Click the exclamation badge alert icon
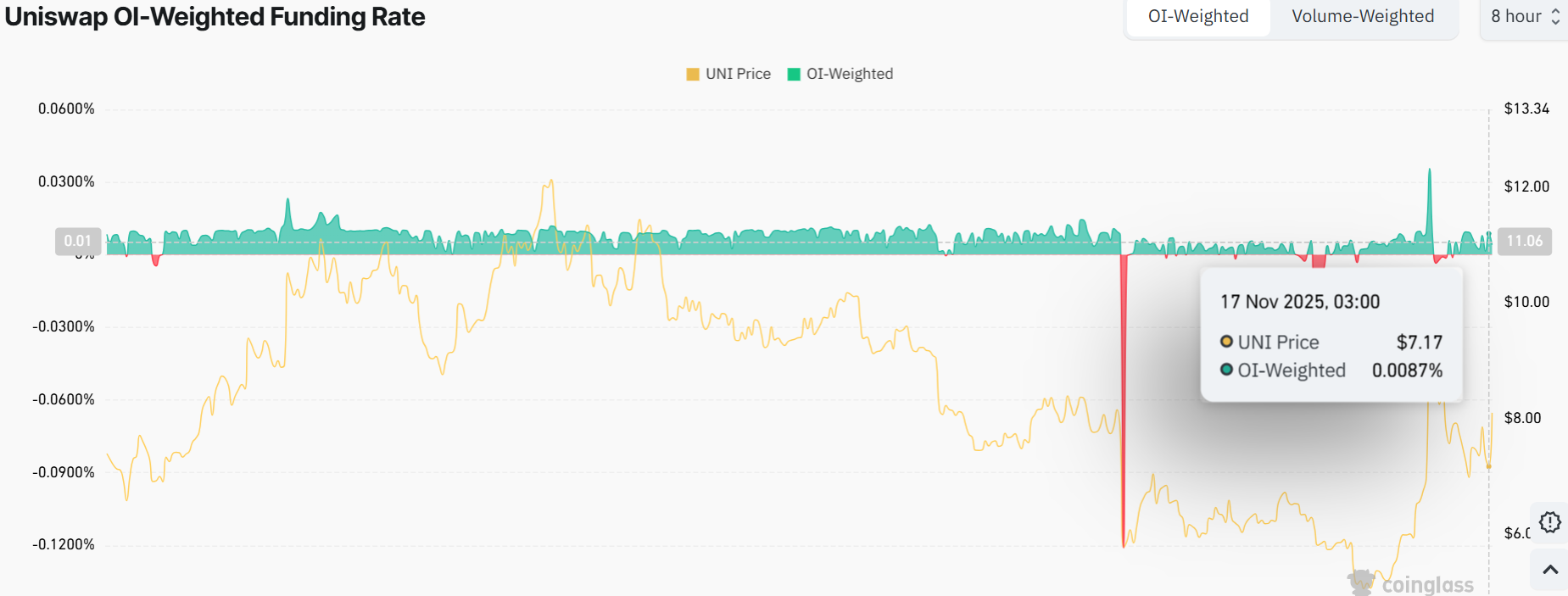Image resolution: width=1568 pixels, height=596 pixels. (1549, 522)
